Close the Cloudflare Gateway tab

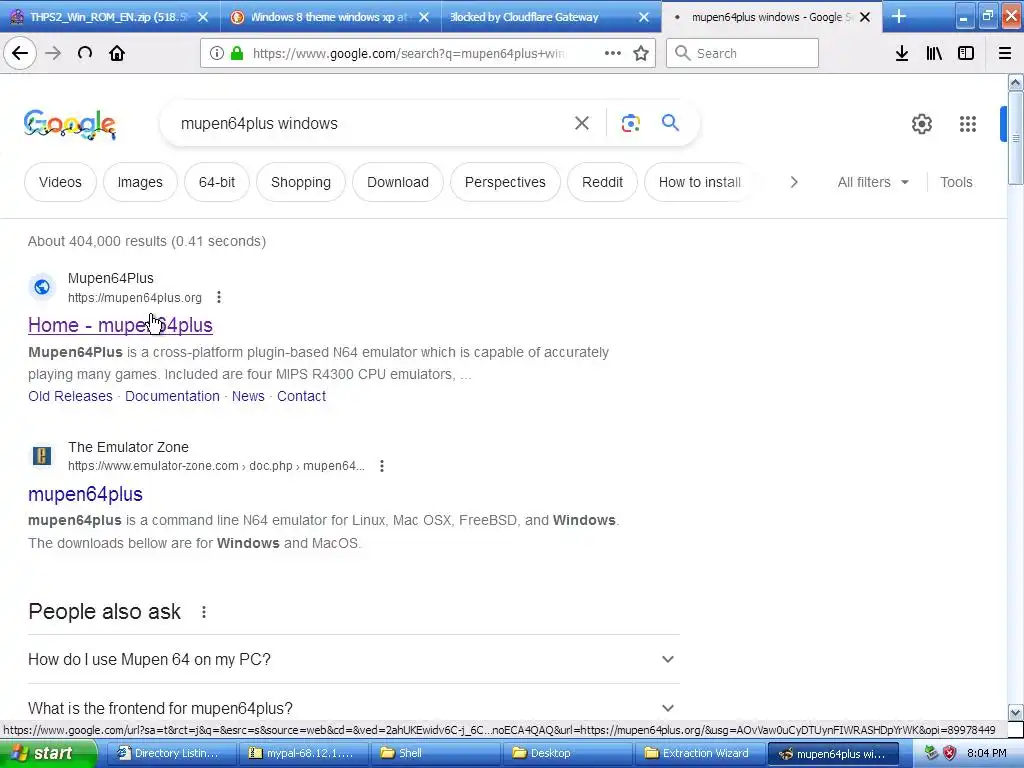coord(644,17)
